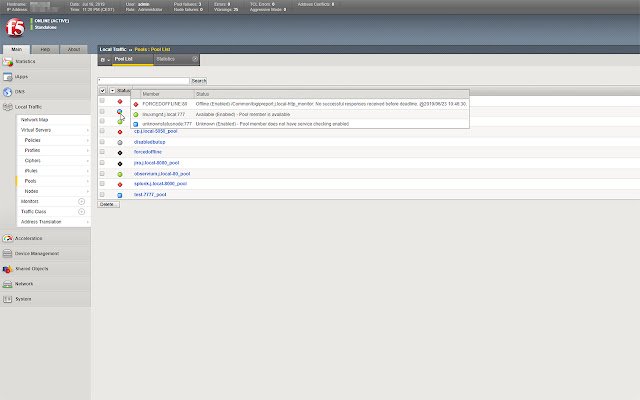Open the gear dropdown left of Pool List tab
This screenshot has height=400, width=640.
105,60
